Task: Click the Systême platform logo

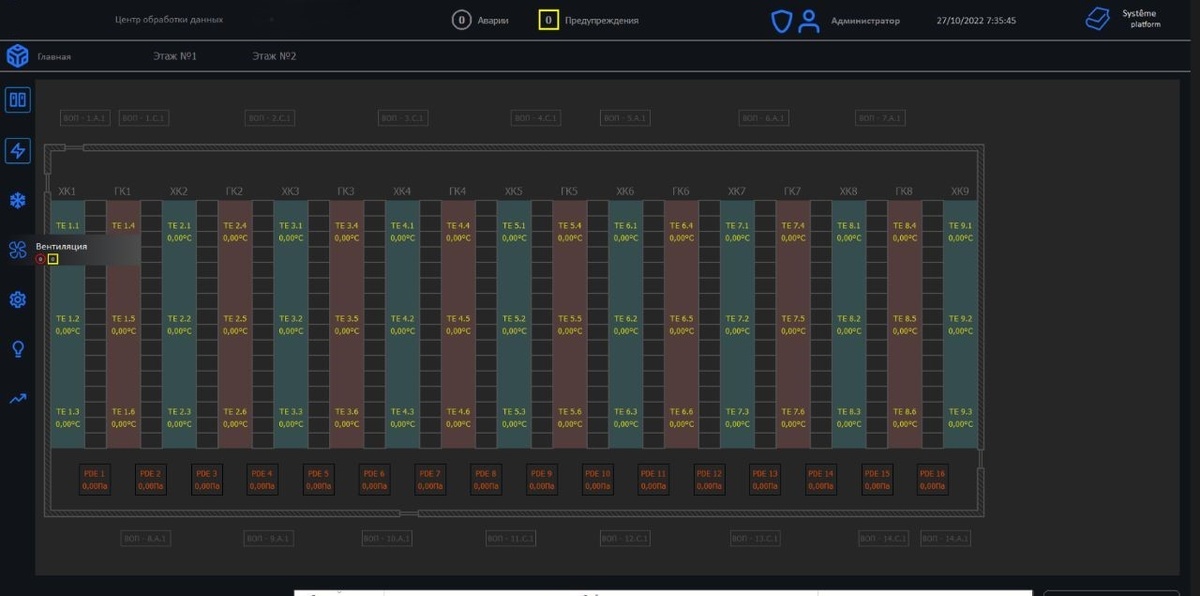Action: coord(1098,18)
